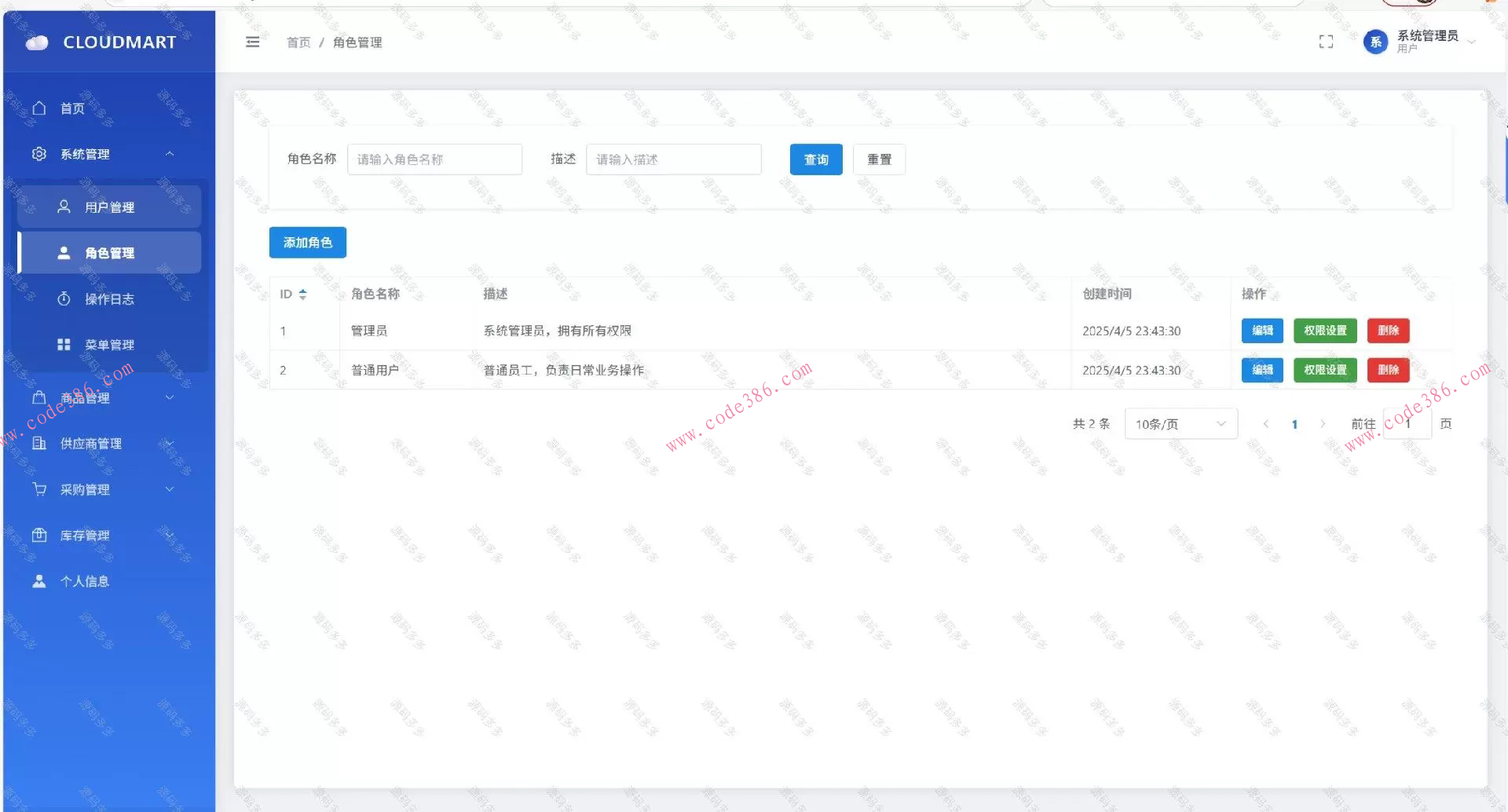This screenshot has height=812, width=1508.
Task: Toggle the sidebar with the hamburger icon
Action: (x=252, y=42)
